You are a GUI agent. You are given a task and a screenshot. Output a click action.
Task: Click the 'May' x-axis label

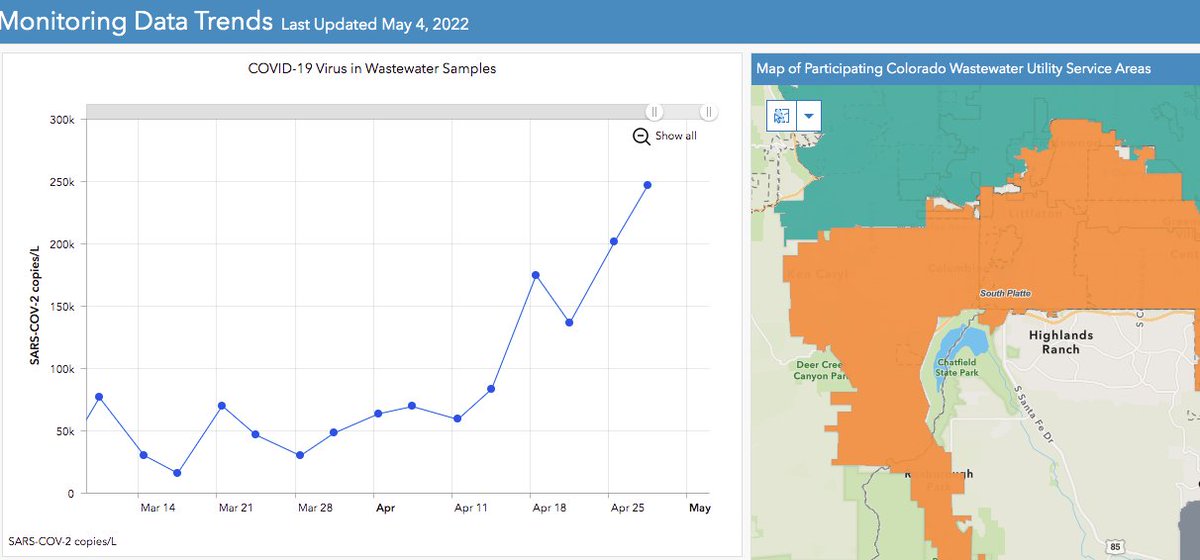[x=700, y=508]
